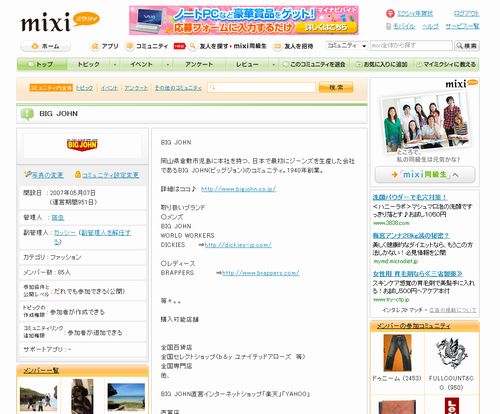The width and height of the screenshot is (500, 414).
Task: Open the dickies-jp.com link
Action: click(x=238, y=245)
